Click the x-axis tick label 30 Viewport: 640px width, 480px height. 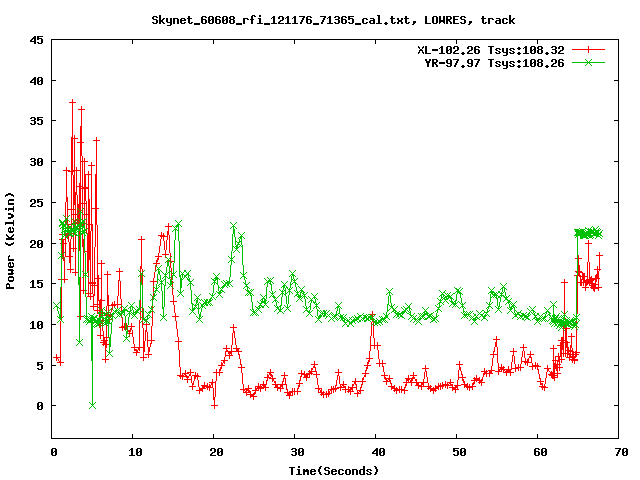tap(298, 452)
